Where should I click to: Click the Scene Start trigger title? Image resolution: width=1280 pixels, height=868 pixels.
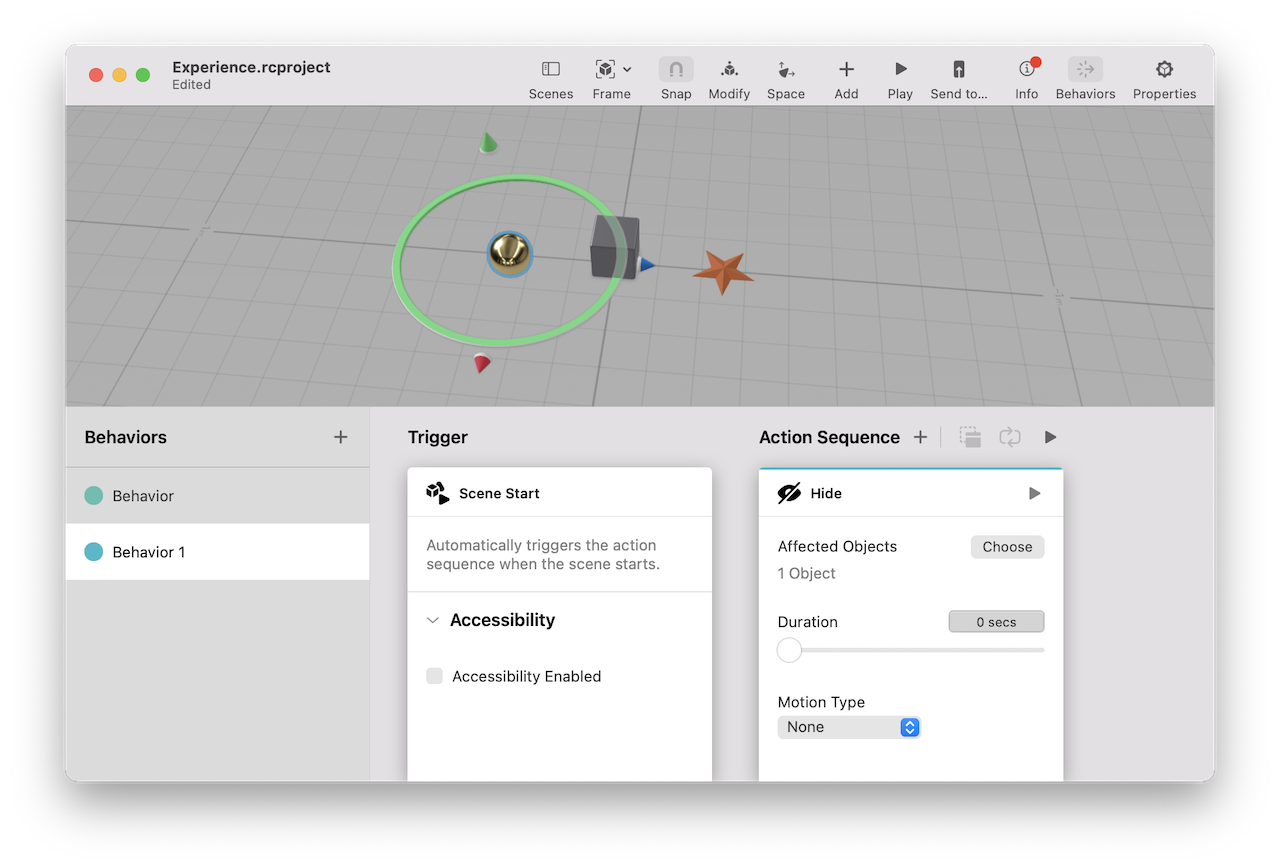[499, 493]
